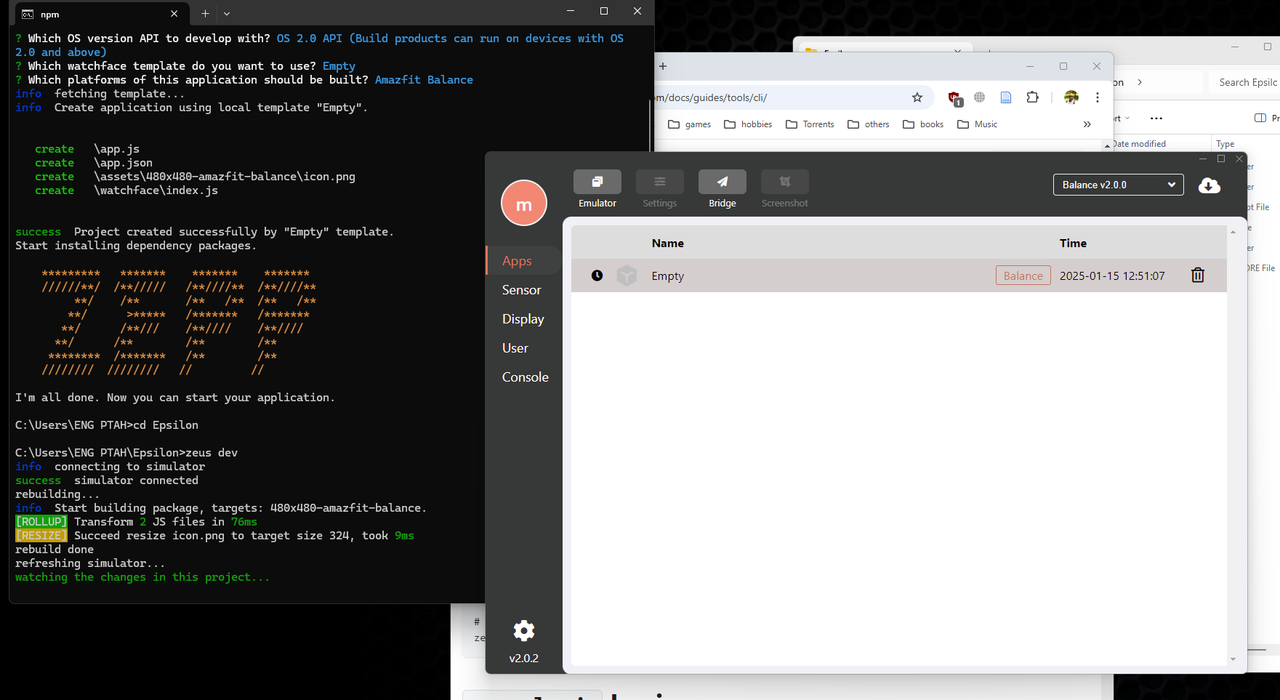The image size is (1280, 700).
Task: Open the others bookmark folder
Action: pos(868,124)
